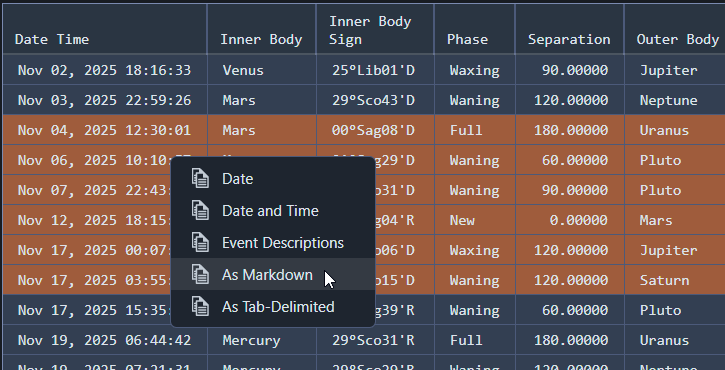Click the 29°Sco43'D sign cell
Screen dimensions: 725x370
click(375, 100)
